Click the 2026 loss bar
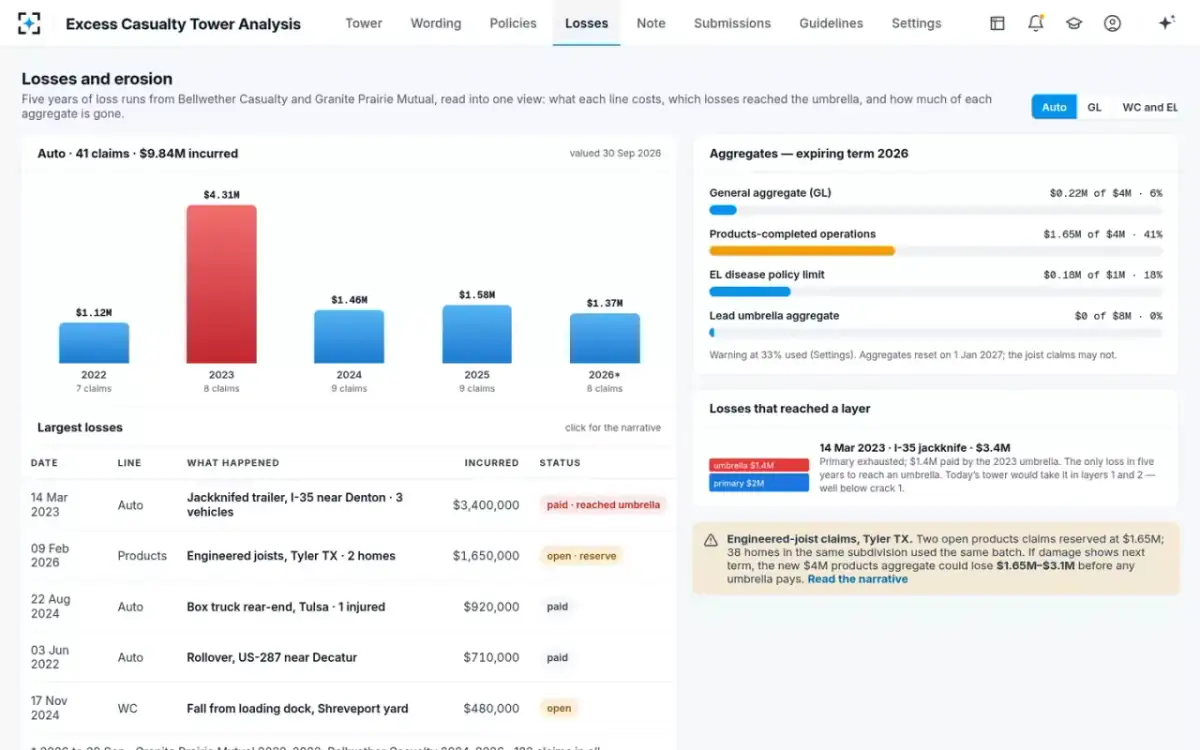 (x=605, y=338)
